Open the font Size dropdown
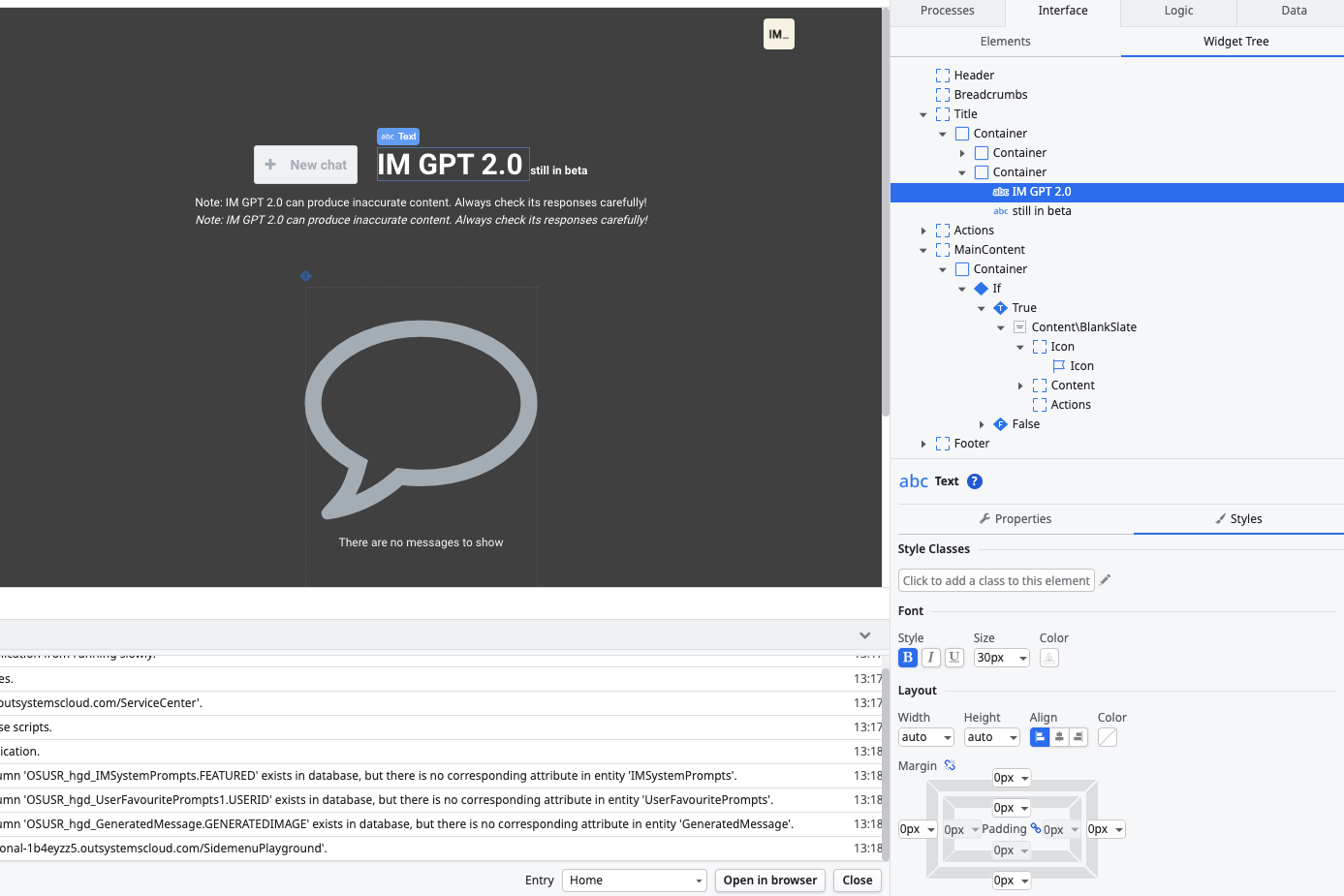1344x896 pixels. 1002,658
